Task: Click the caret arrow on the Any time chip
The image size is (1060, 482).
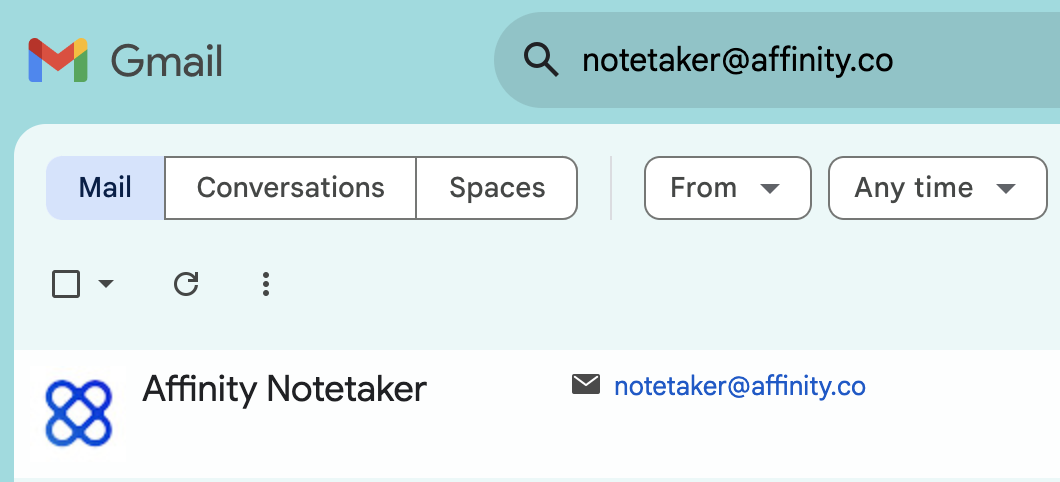Action: pos(1006,189)
